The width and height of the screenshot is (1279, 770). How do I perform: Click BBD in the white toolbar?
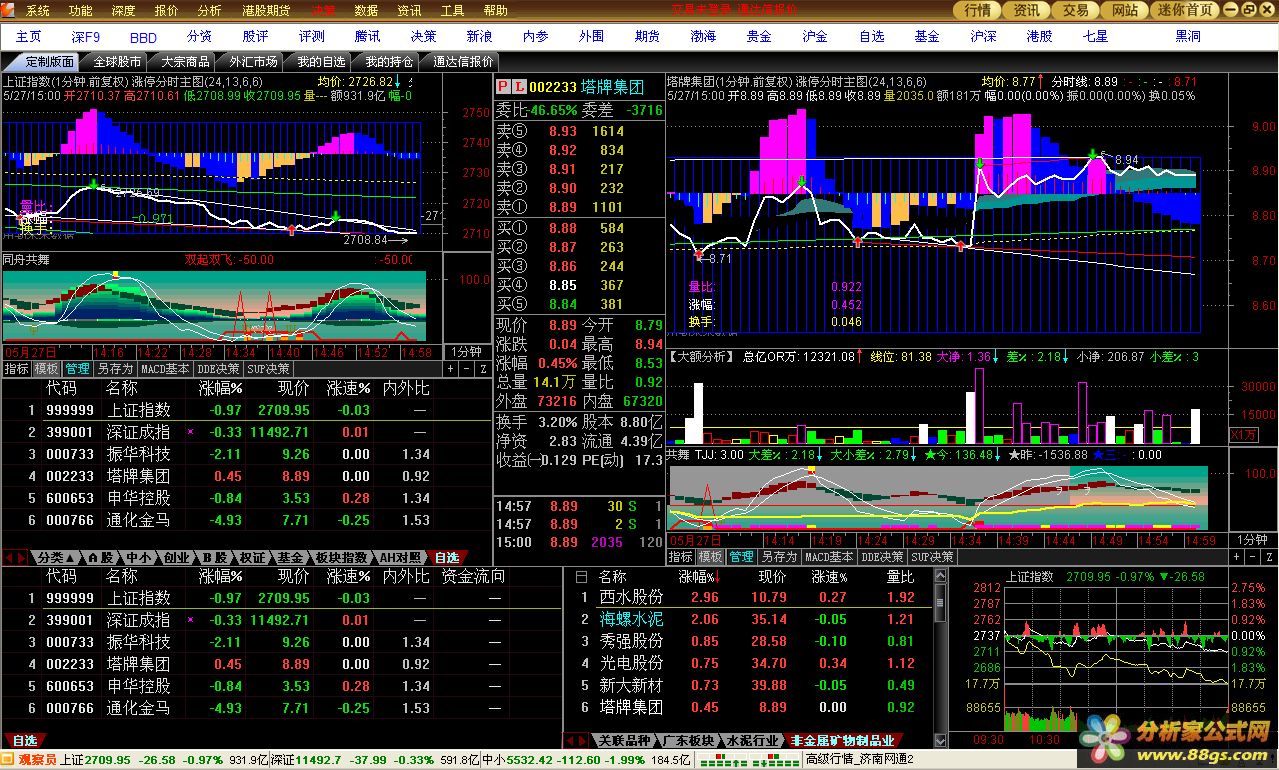coord(143,36)
